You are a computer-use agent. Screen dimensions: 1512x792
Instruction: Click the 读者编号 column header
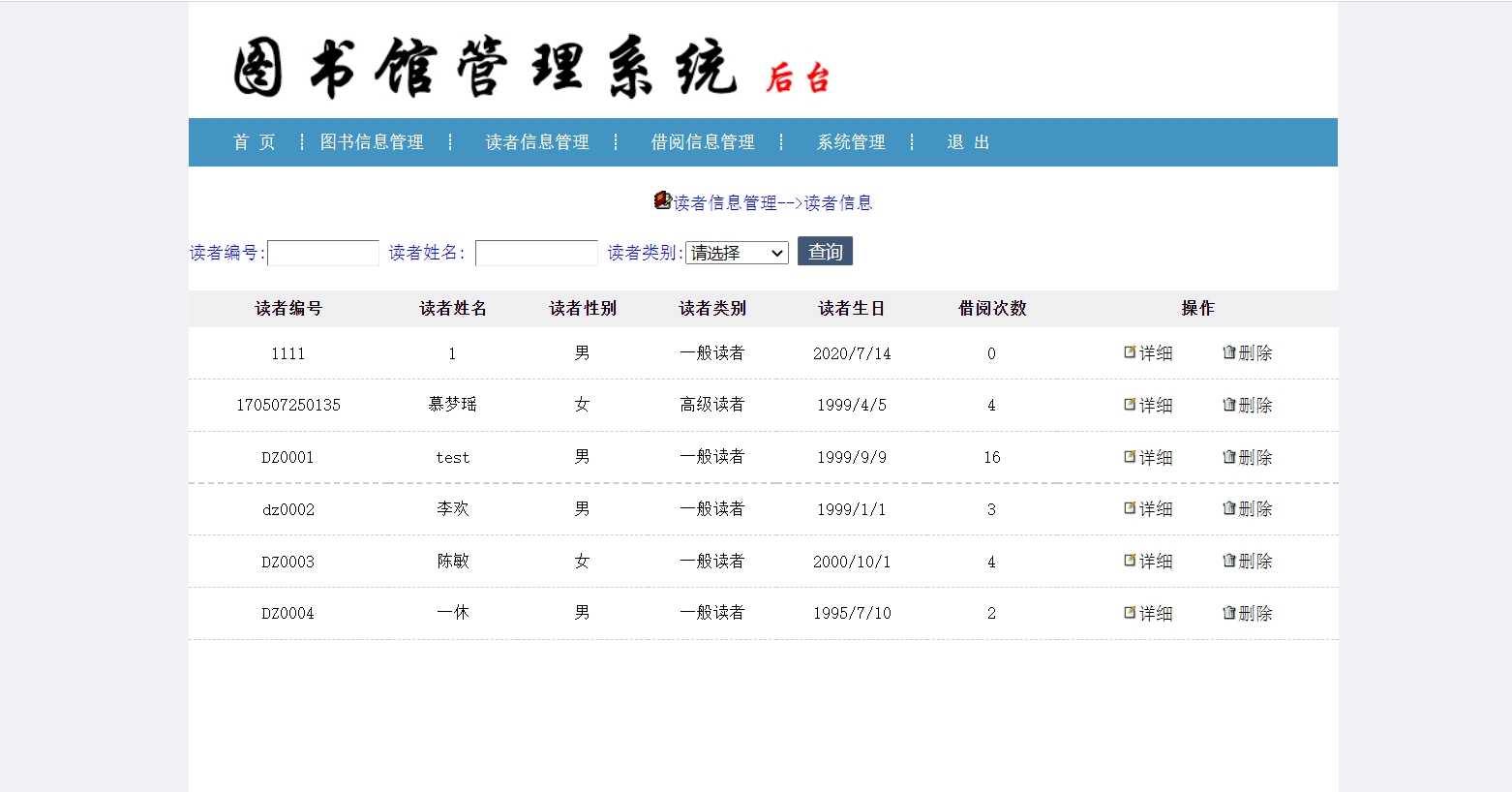pos(288,308)
